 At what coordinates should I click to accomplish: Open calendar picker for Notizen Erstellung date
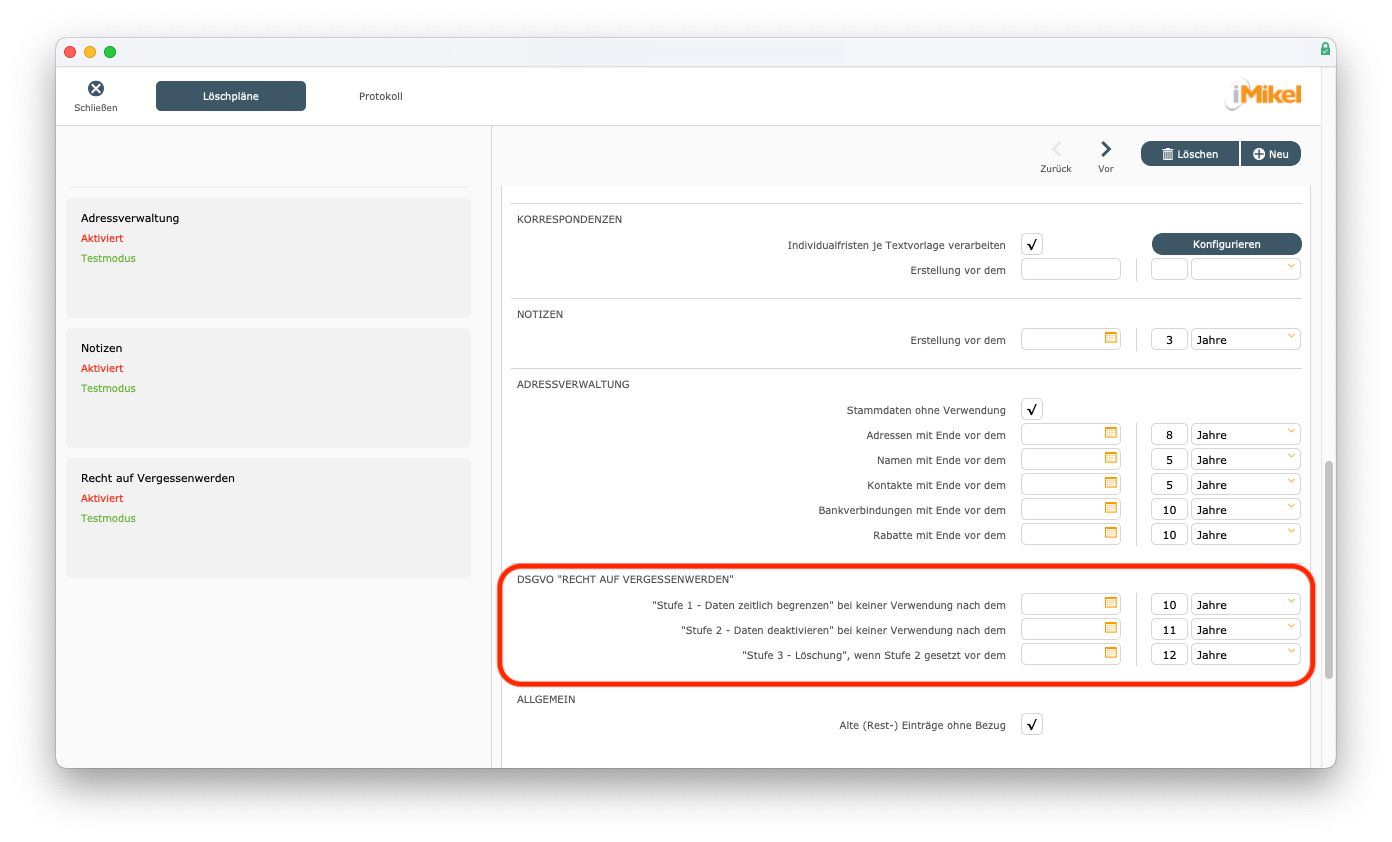pos(1110,338)
